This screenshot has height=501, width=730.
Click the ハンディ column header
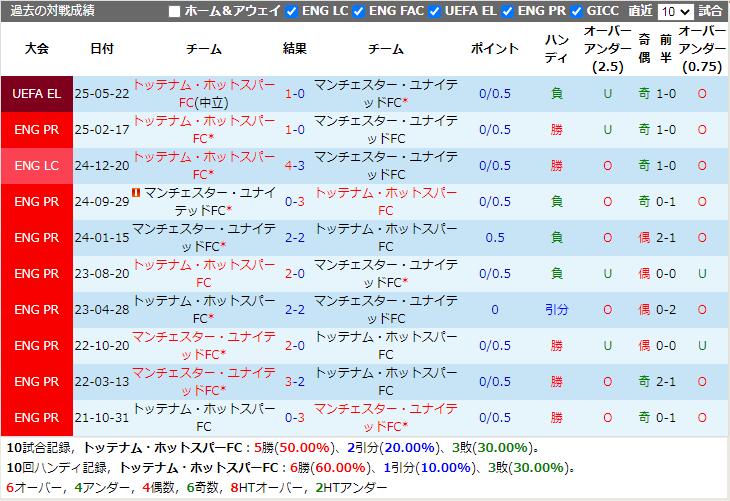pyautogui.click(x=556, y=49)
